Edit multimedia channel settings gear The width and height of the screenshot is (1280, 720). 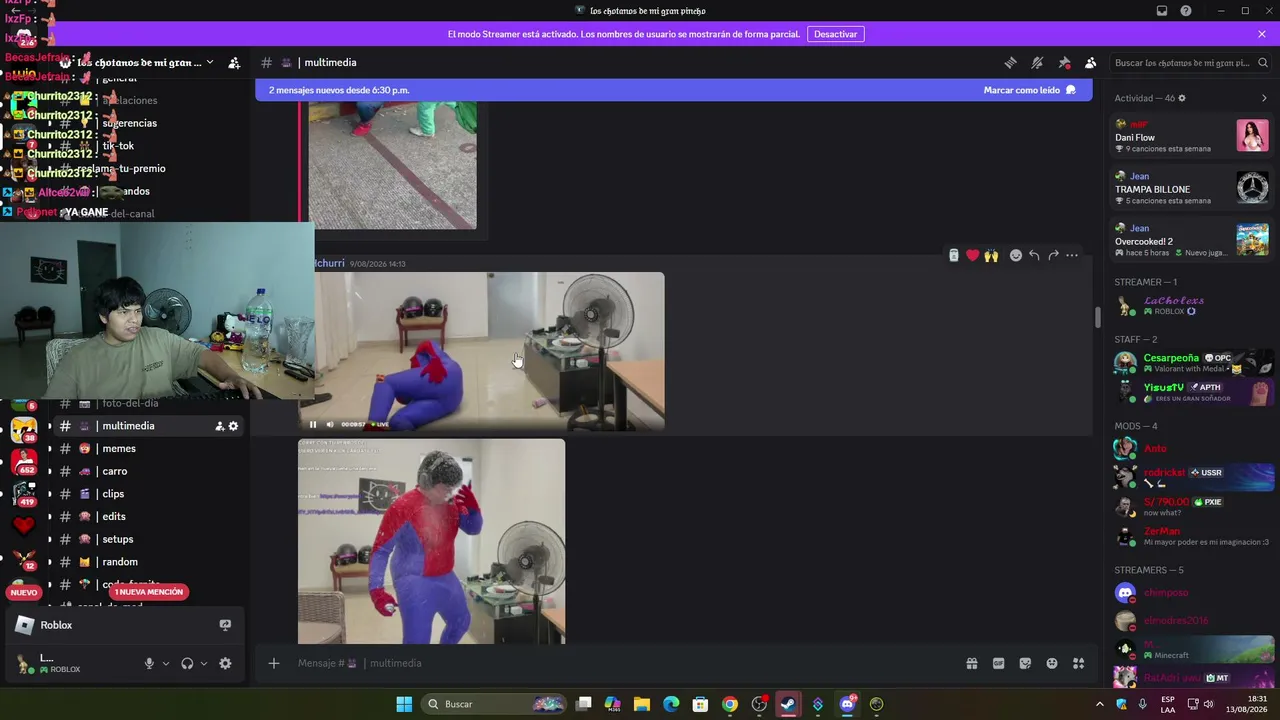click(233, 426)
